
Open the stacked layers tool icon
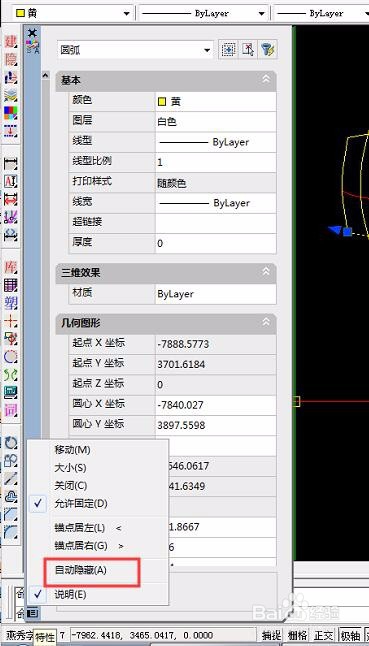click(x=11, y=95)
